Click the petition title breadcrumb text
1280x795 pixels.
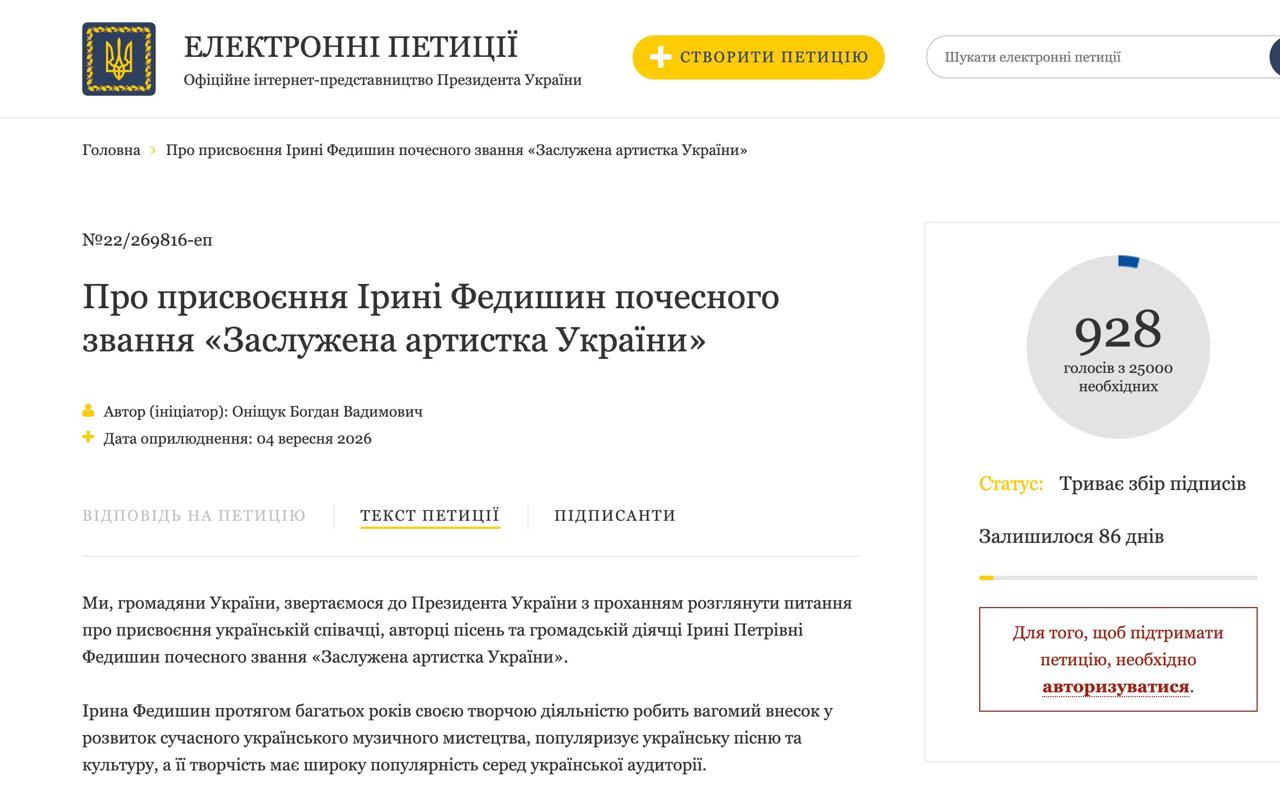tap(457, 150)
